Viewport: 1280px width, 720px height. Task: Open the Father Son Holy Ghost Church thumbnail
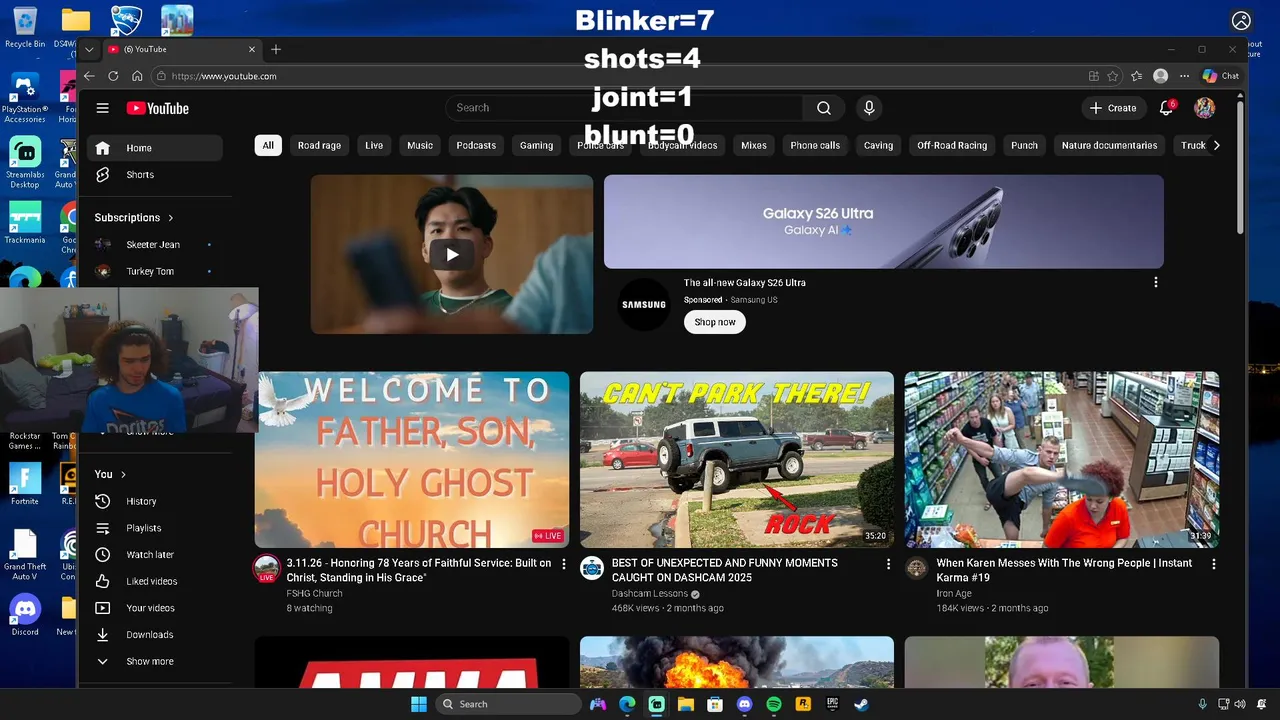click(x=412, y=460)
